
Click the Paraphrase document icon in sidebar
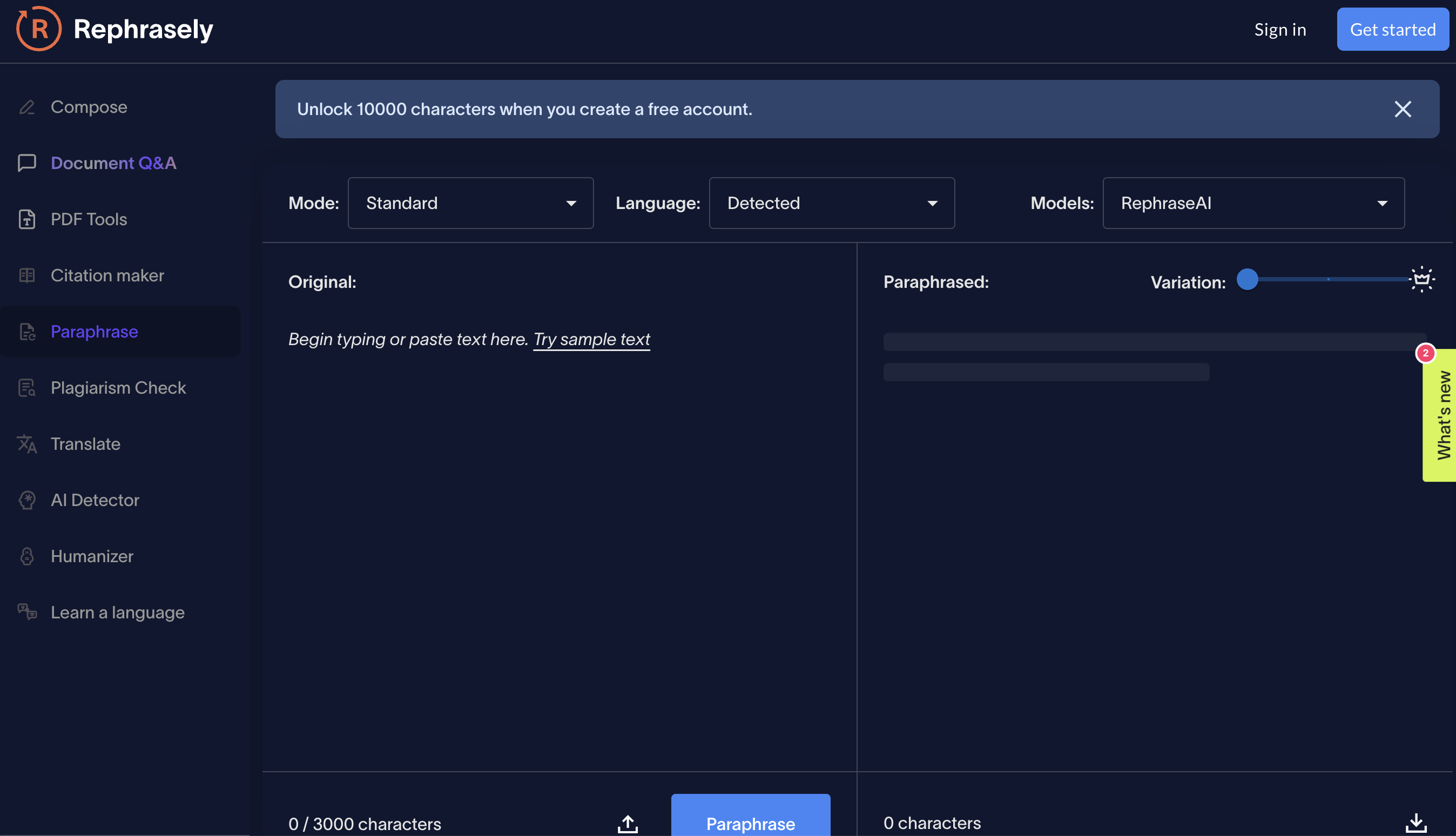point(27,332)
